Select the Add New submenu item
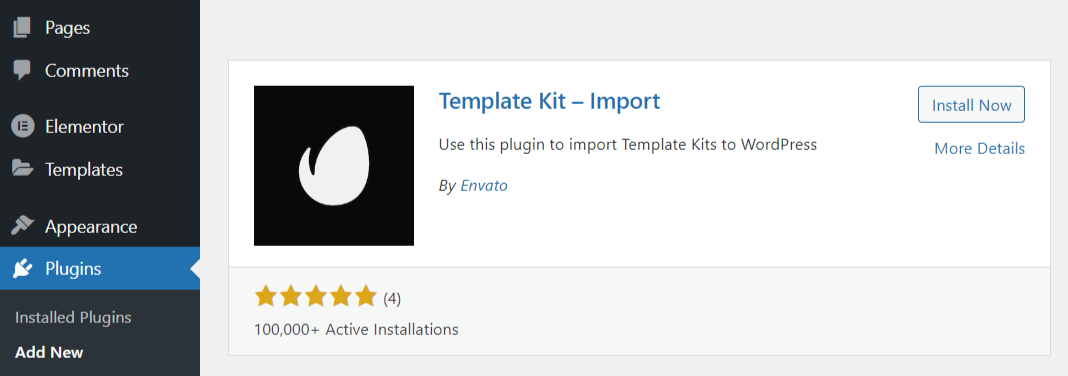The image size is (1068, 376). [x=49, y=352]
